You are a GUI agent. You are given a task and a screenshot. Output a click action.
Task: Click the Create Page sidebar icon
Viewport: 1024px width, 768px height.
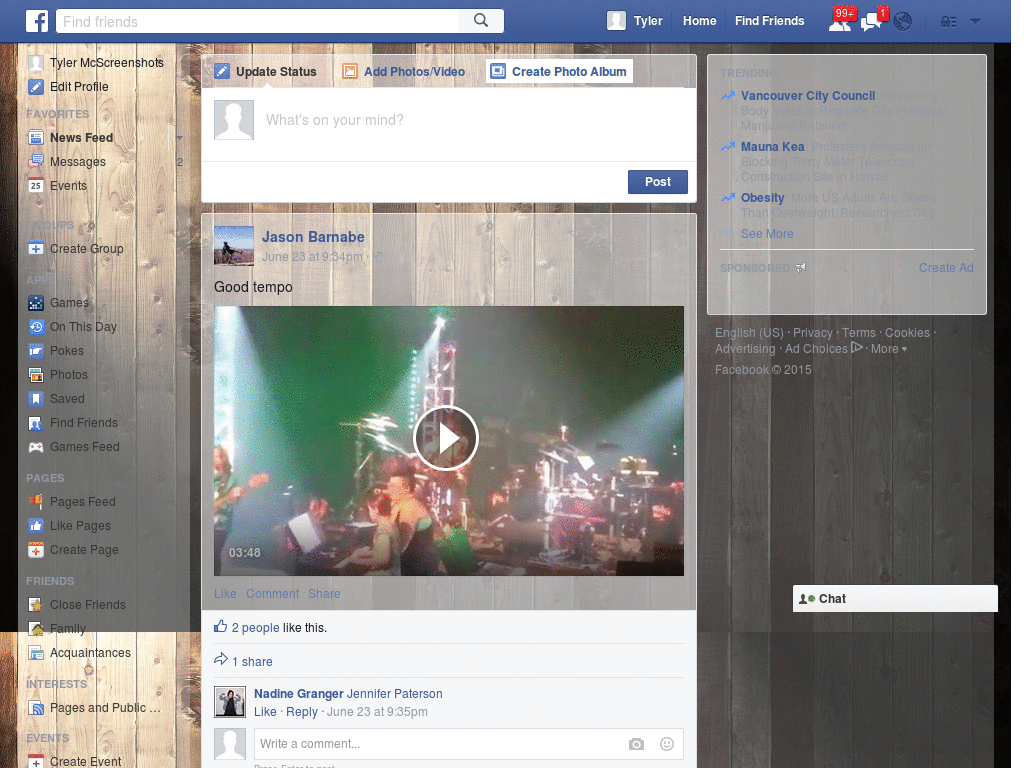coord(36,550)
